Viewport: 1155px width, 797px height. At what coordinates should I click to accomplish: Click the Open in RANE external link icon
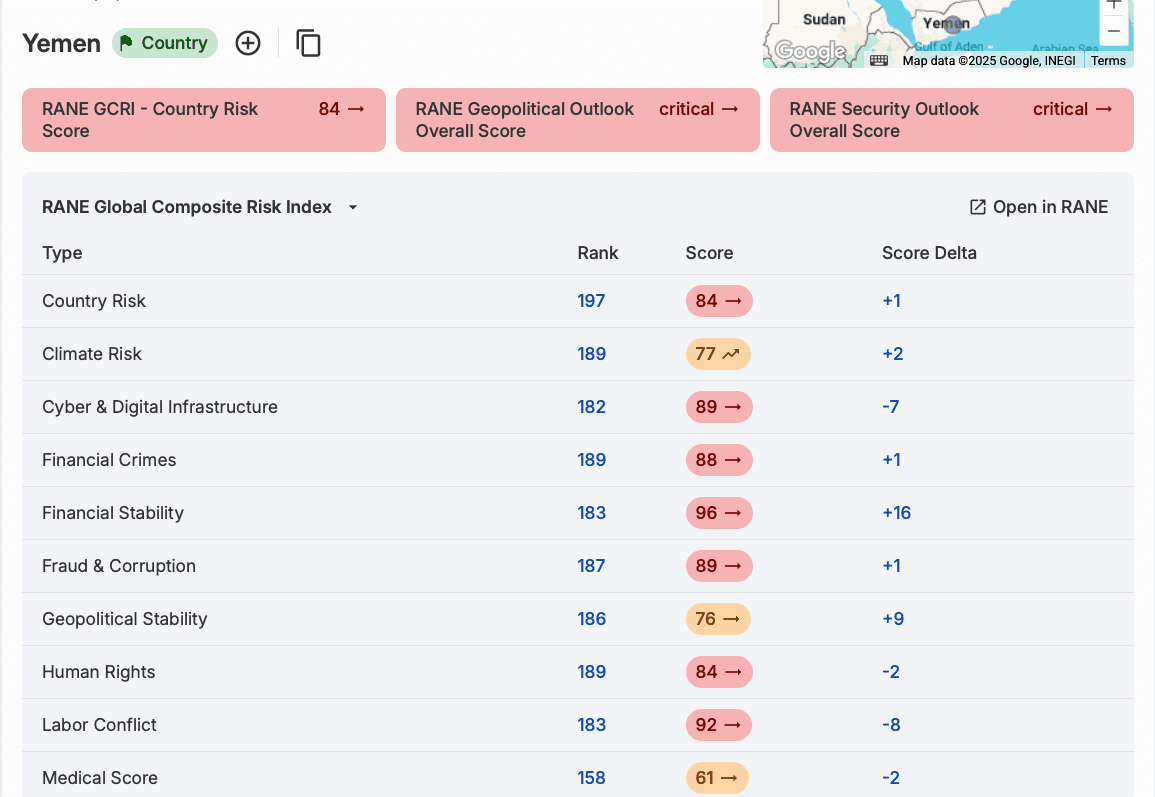click(977, 207)
